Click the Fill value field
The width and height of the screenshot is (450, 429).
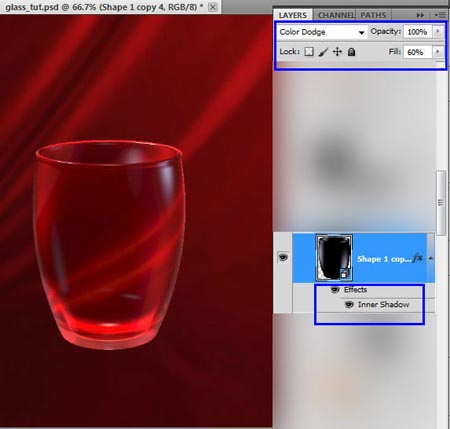417,52
